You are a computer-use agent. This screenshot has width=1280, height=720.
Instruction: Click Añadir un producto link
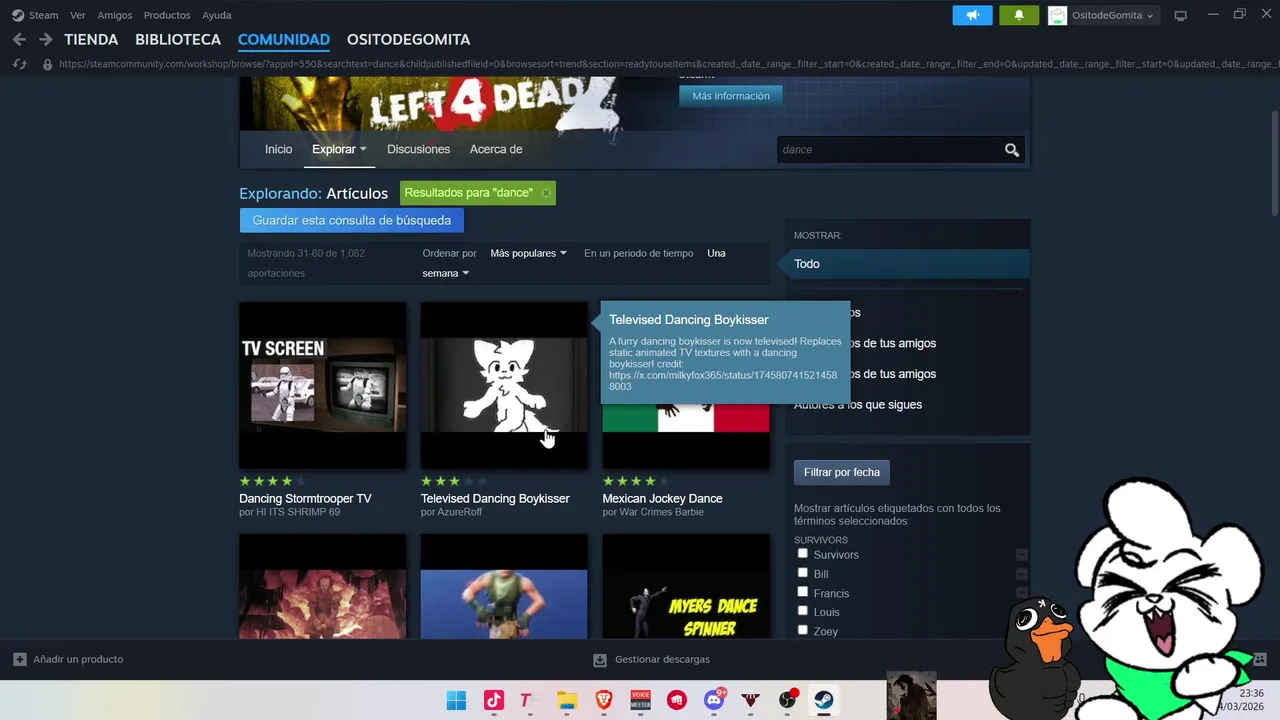78,660
